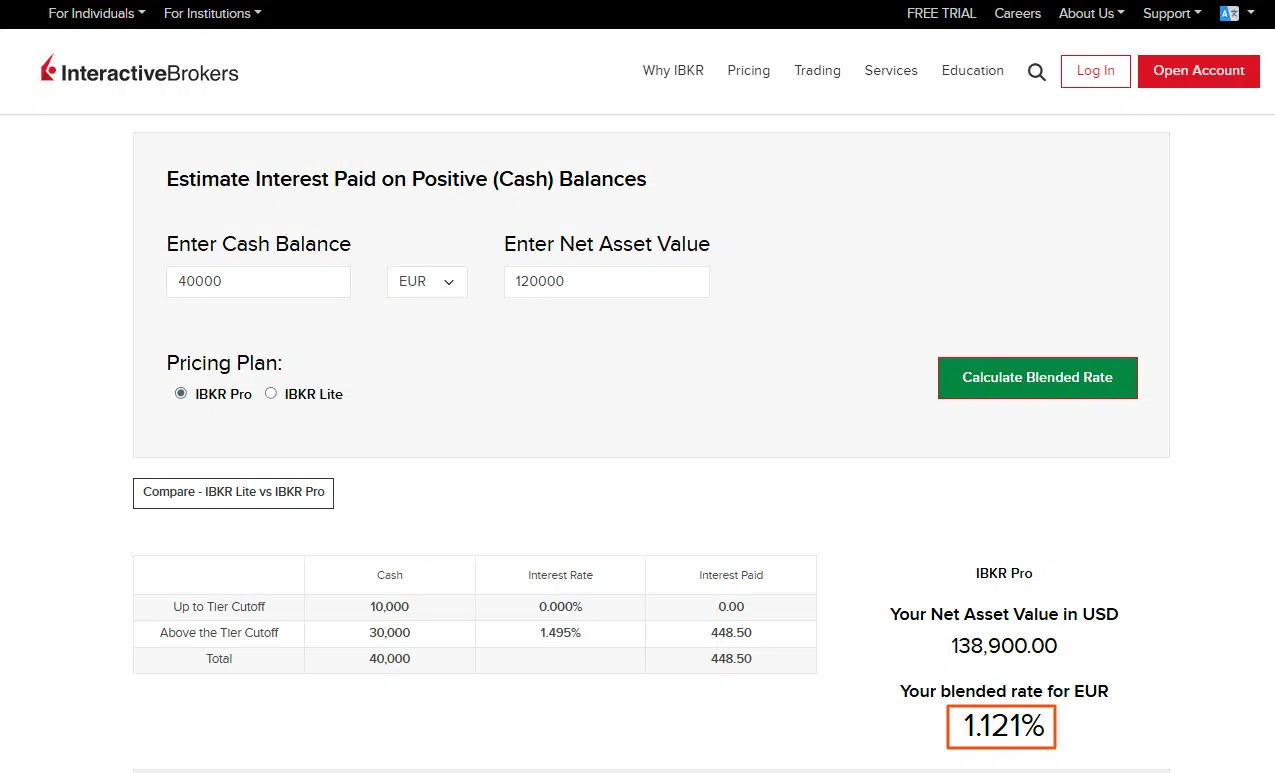Click the Above the Tier Cutoff row label

point(219,633)
